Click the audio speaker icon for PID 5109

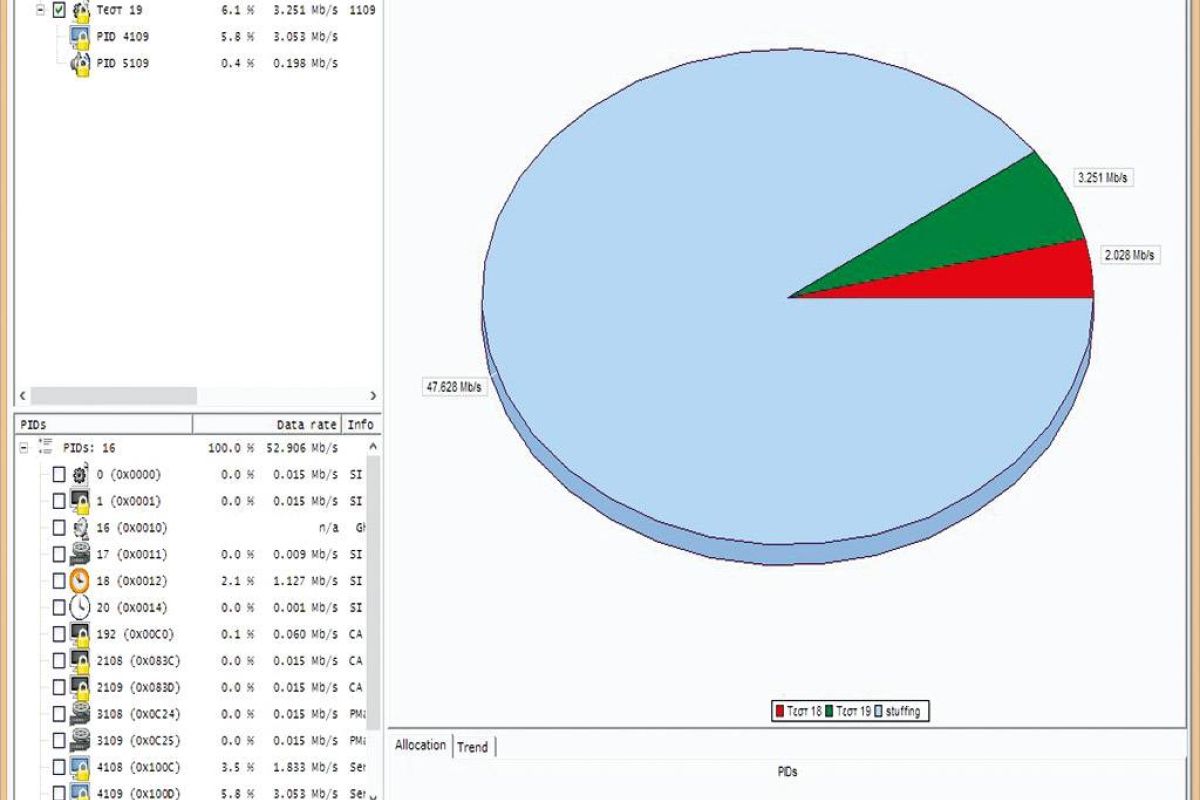[81, 64]
